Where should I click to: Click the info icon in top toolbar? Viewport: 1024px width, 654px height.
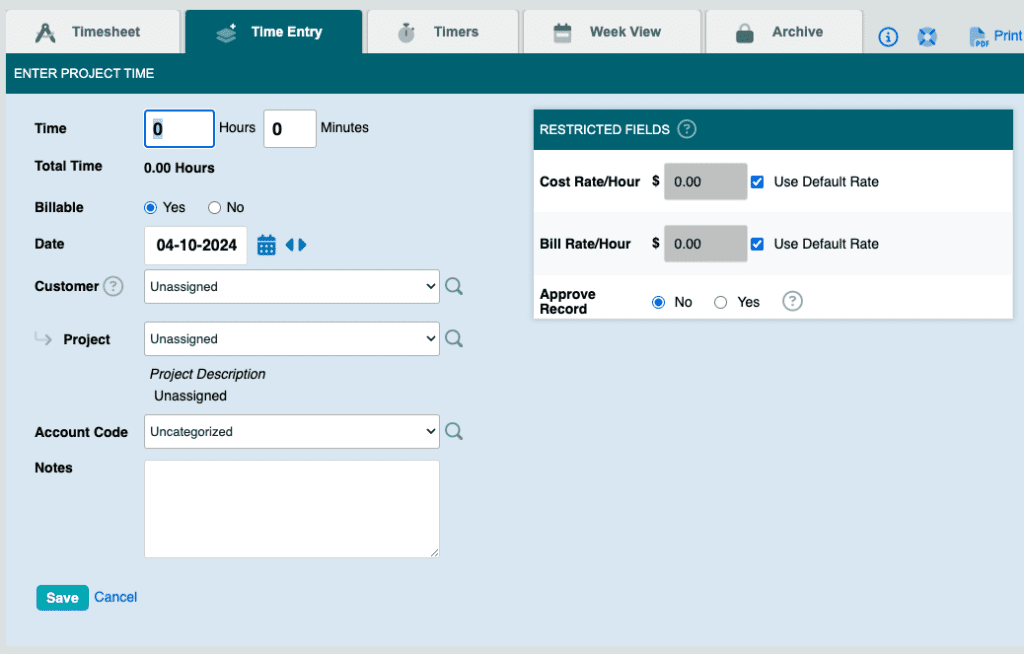(x=888, y=37)
